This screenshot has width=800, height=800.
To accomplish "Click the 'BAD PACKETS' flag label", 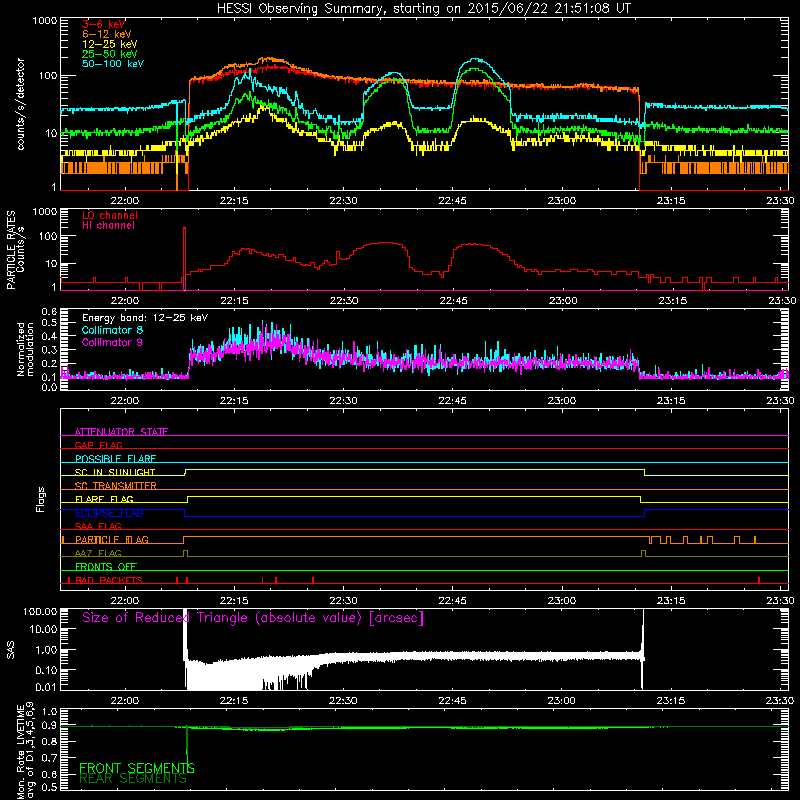I will click(109, 581).
